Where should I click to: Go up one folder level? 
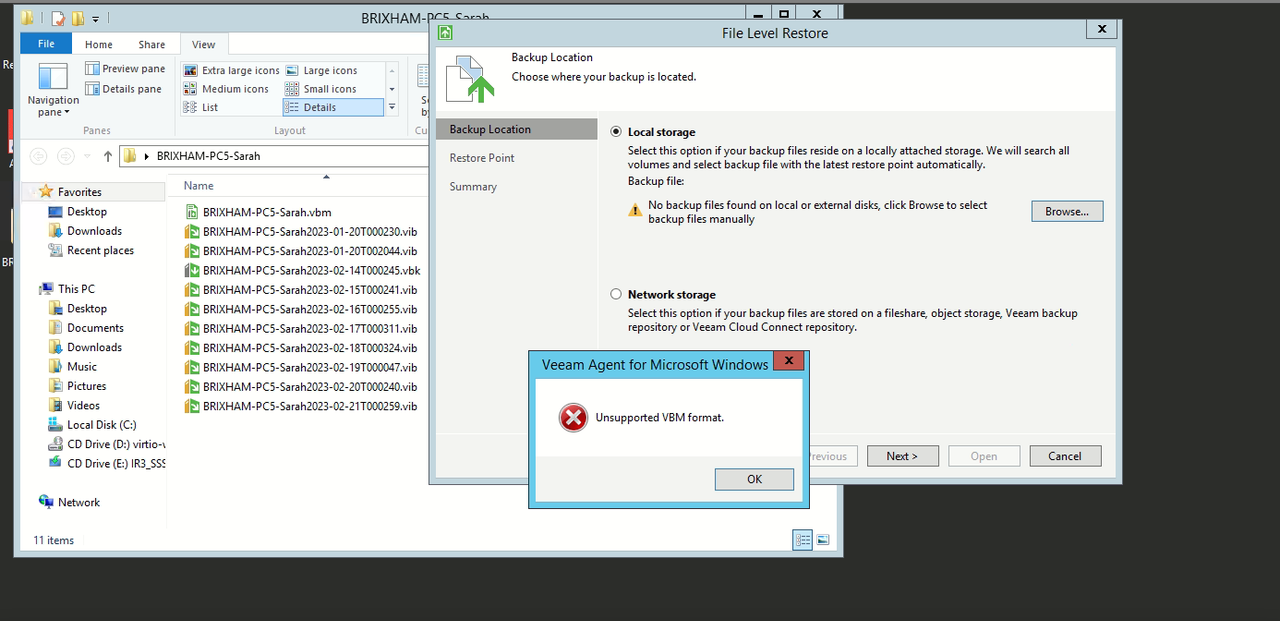pos(108,156)
